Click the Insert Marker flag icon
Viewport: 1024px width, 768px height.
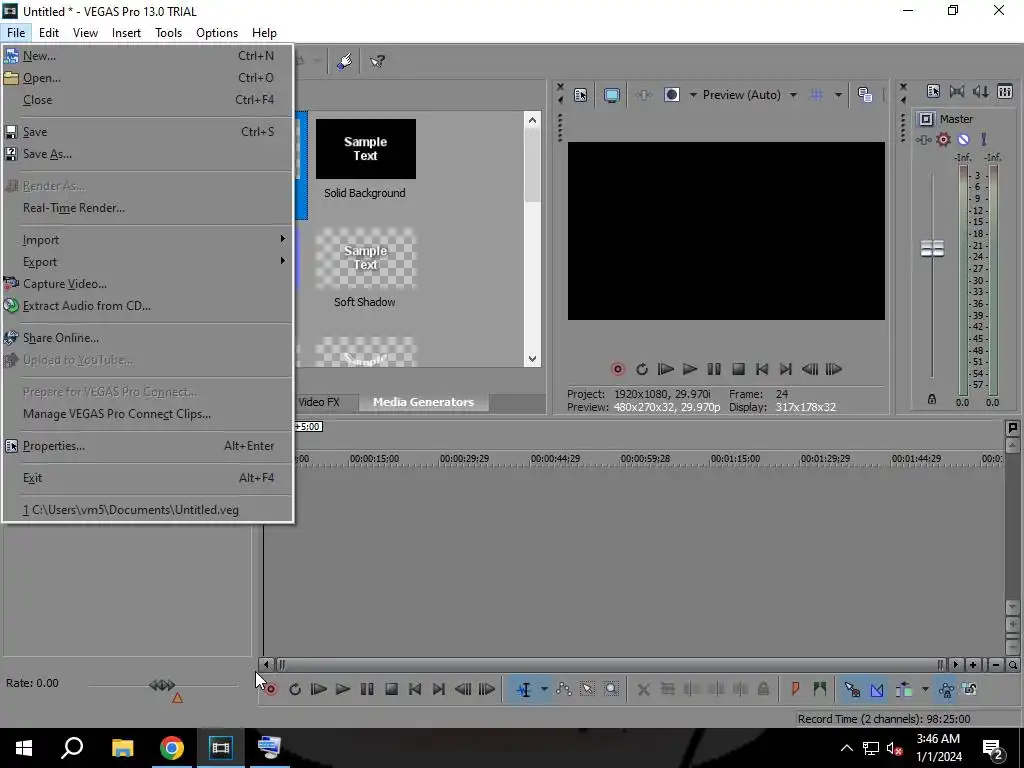point(795,689)
